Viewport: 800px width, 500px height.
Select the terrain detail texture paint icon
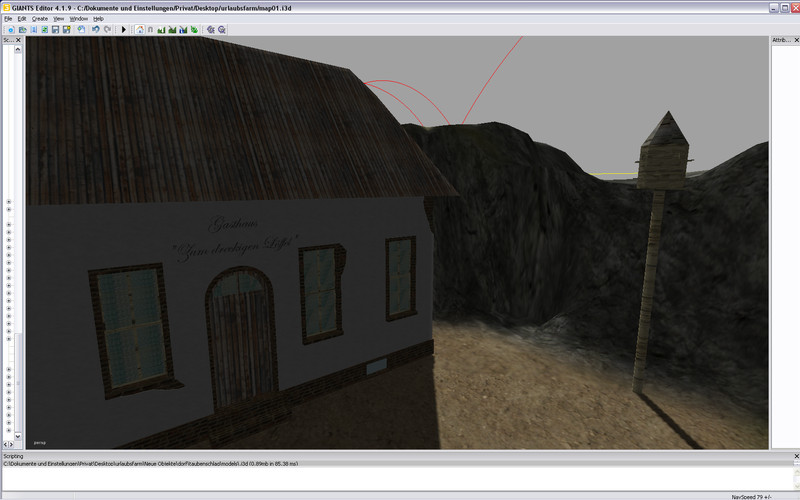(x=183, y=30)
